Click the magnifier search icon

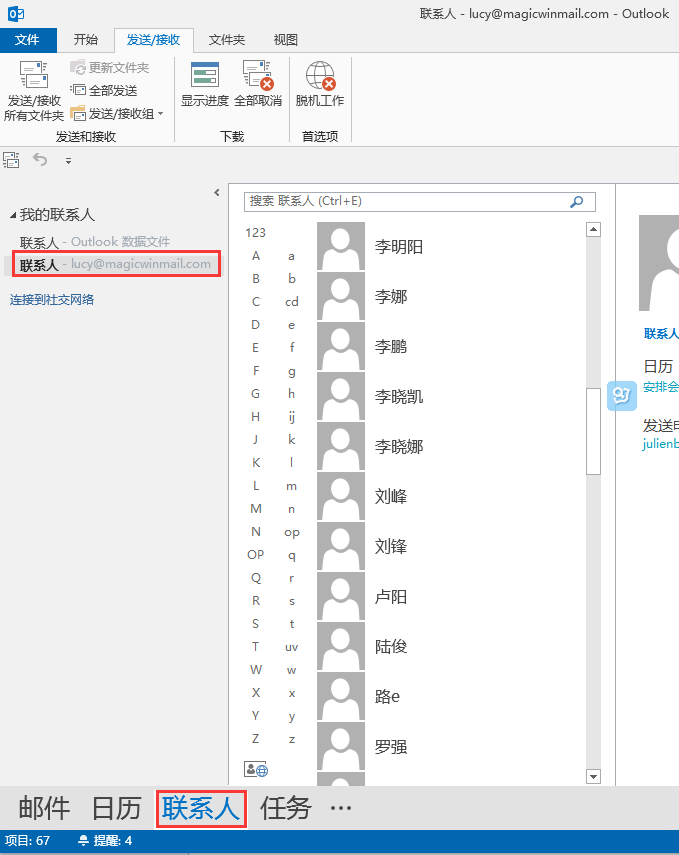pyautogui.click(x=576, y=202)
